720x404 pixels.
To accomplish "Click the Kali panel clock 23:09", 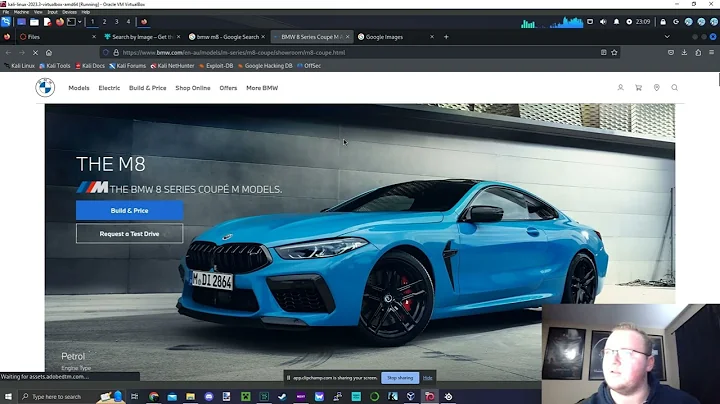I will pyautogui.click(x=643, y=22).
